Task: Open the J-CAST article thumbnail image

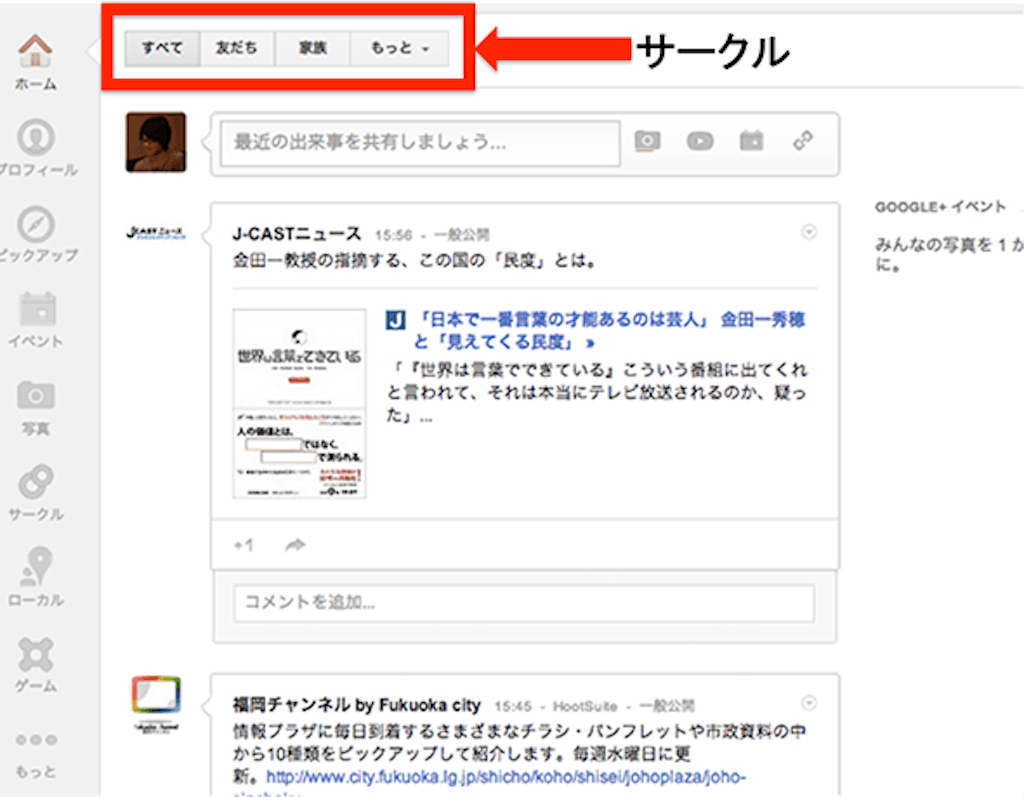Action: [x=299, y=403]
